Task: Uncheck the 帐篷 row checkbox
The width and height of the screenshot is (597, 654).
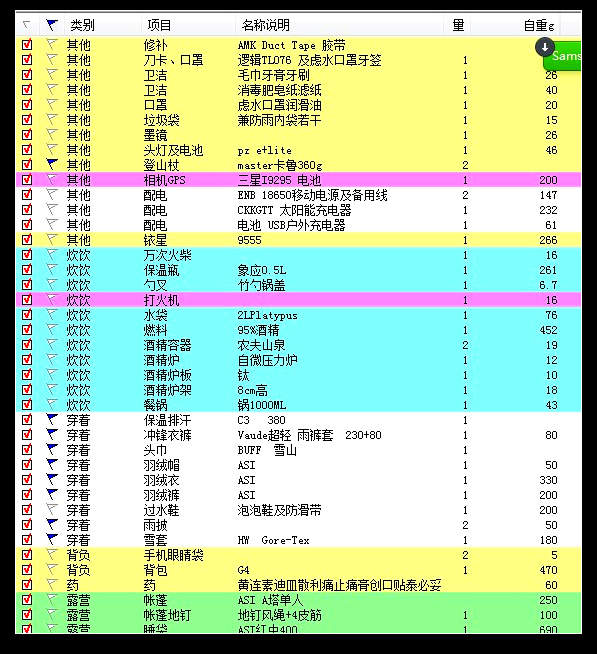Action: (27, 600)
